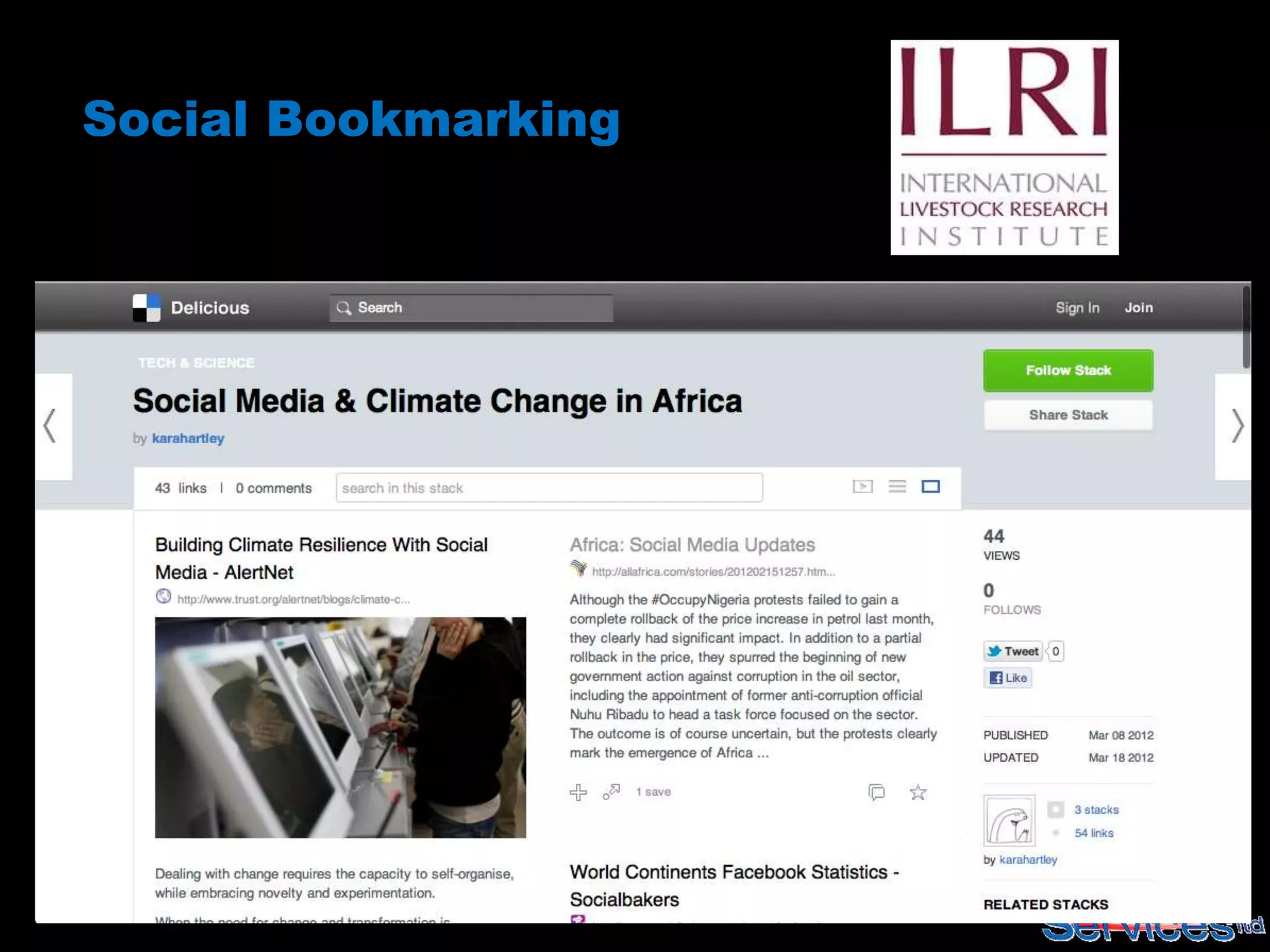This screenshot has width=1270, height=952.
Task: Click the 54 links link
Action: pyautogui.click(x=1094, y=834)
